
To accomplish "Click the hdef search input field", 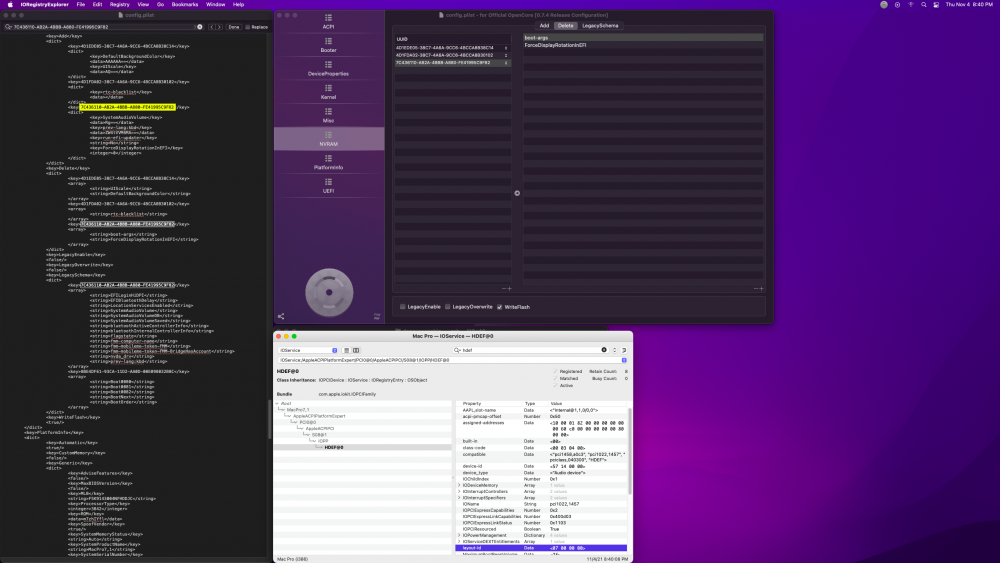I will pos(529,350).
